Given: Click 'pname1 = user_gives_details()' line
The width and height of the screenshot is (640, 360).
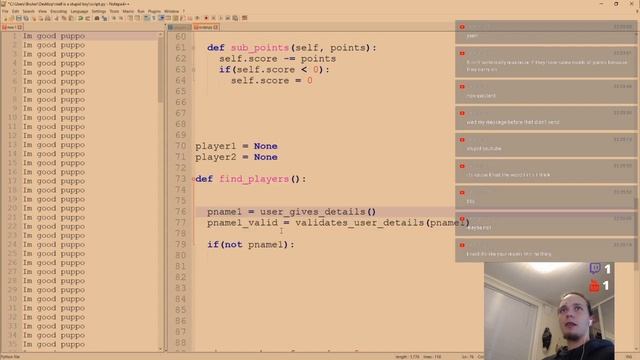Looking at the screenshot, I should tap(291, 212).
